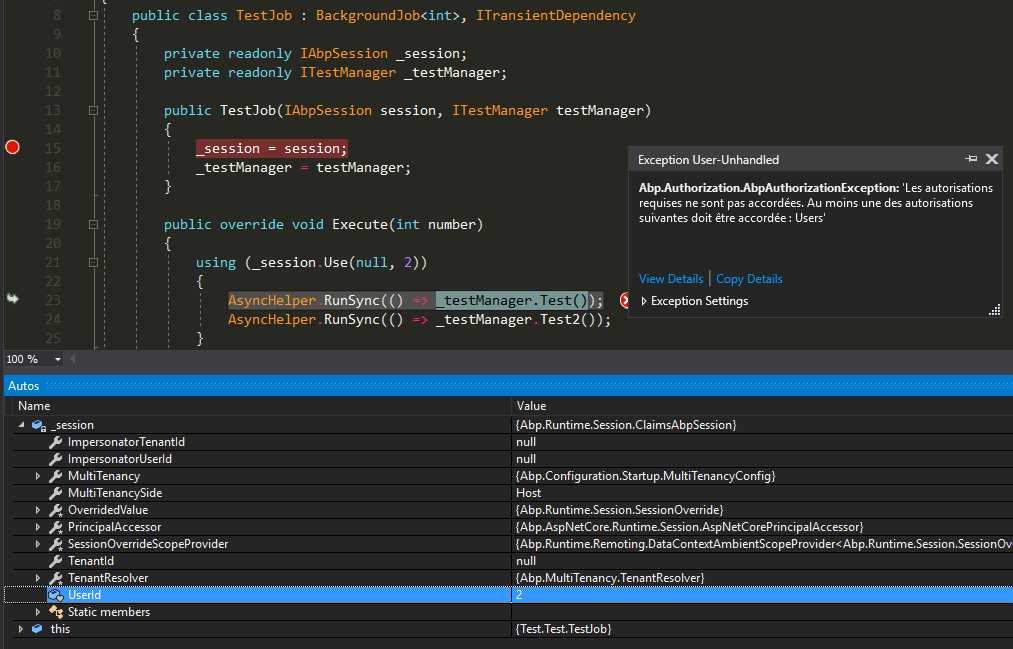Click the _session variable object icon
The image size is (1013, 649).
pos(38,424)
